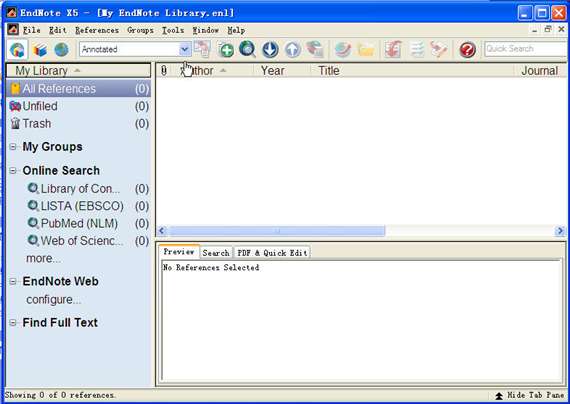Open the red Help question mark icon

[467, 50]
